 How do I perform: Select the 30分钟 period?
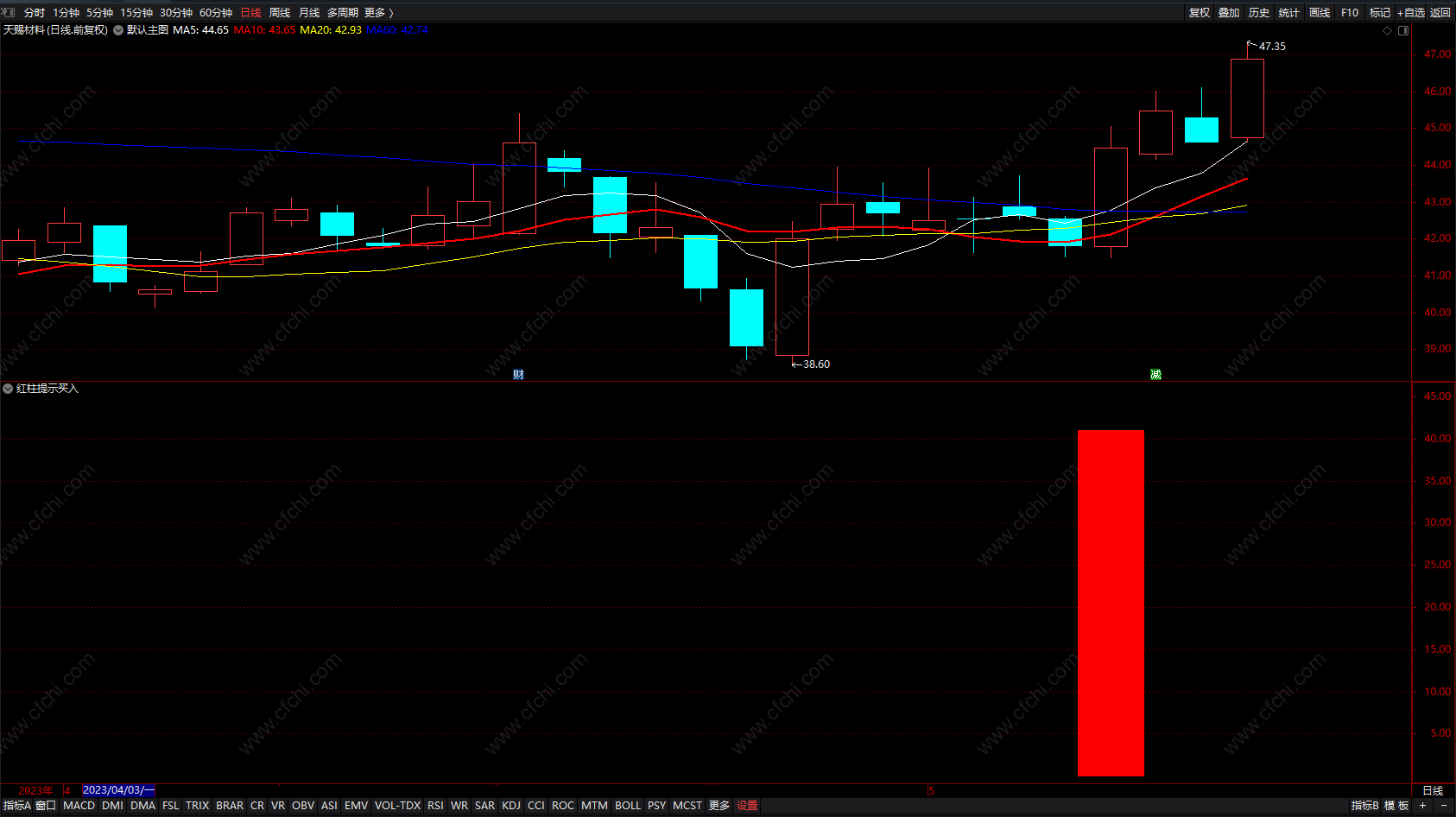176,13
